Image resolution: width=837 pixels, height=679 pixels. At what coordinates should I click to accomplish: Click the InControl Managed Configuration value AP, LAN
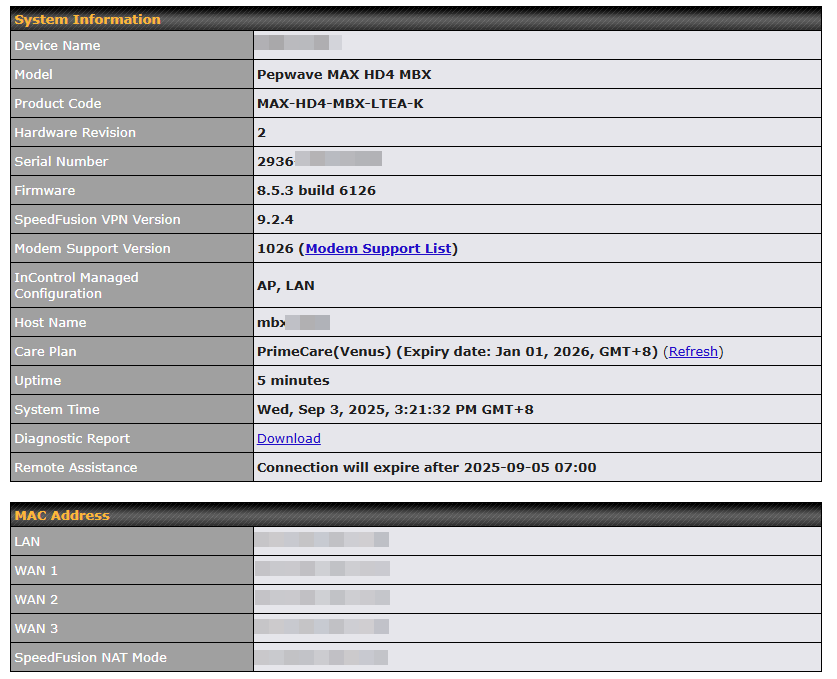click(286, 285)
